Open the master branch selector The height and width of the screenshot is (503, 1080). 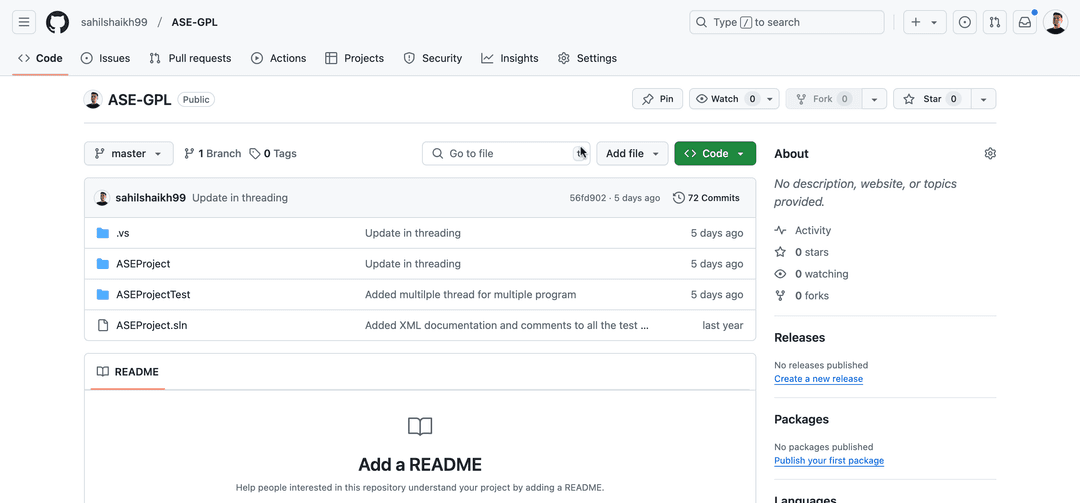pyautogui.click(x=128, y=154)
